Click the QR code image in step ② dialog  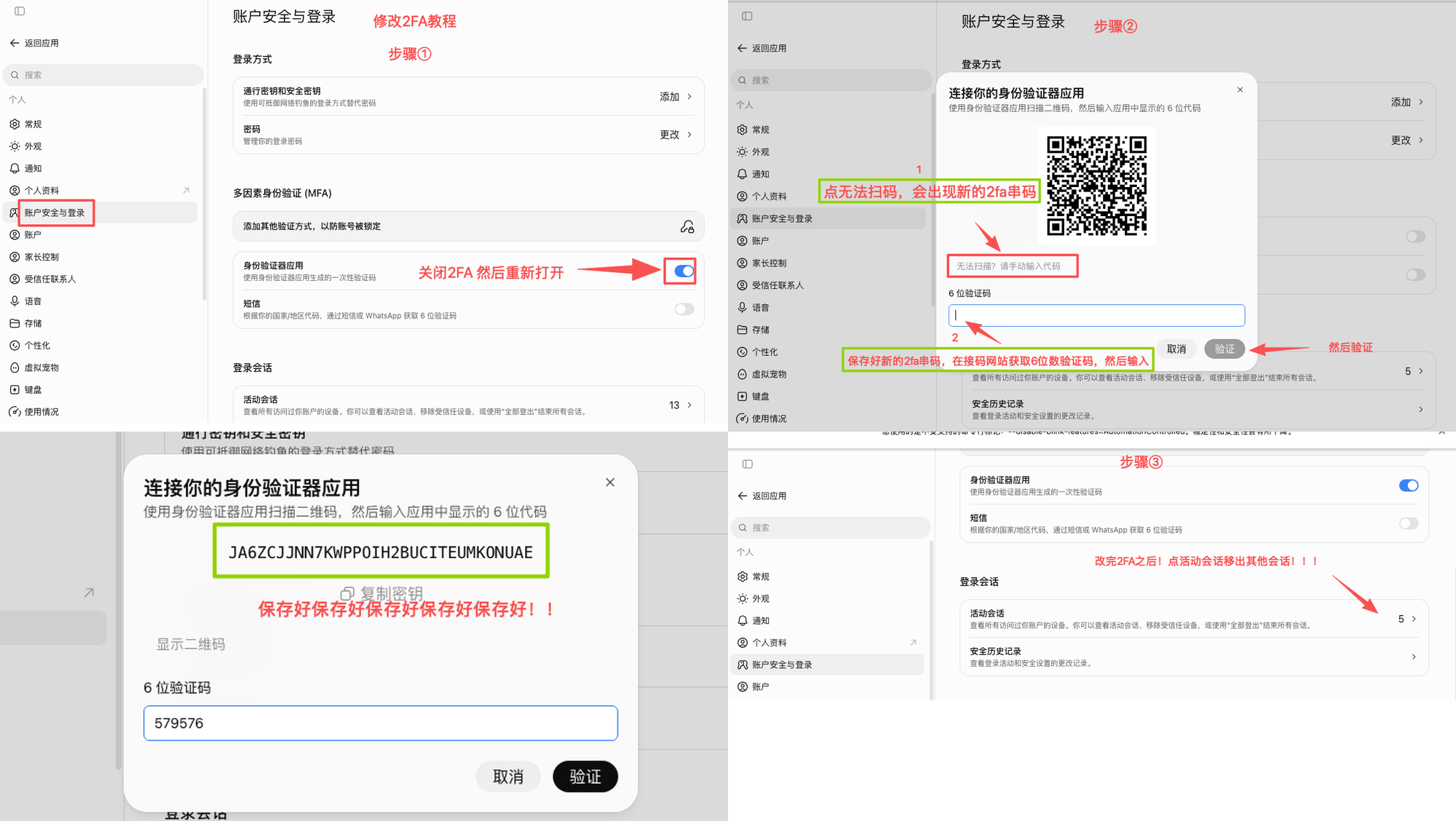tap(1096, 186)
